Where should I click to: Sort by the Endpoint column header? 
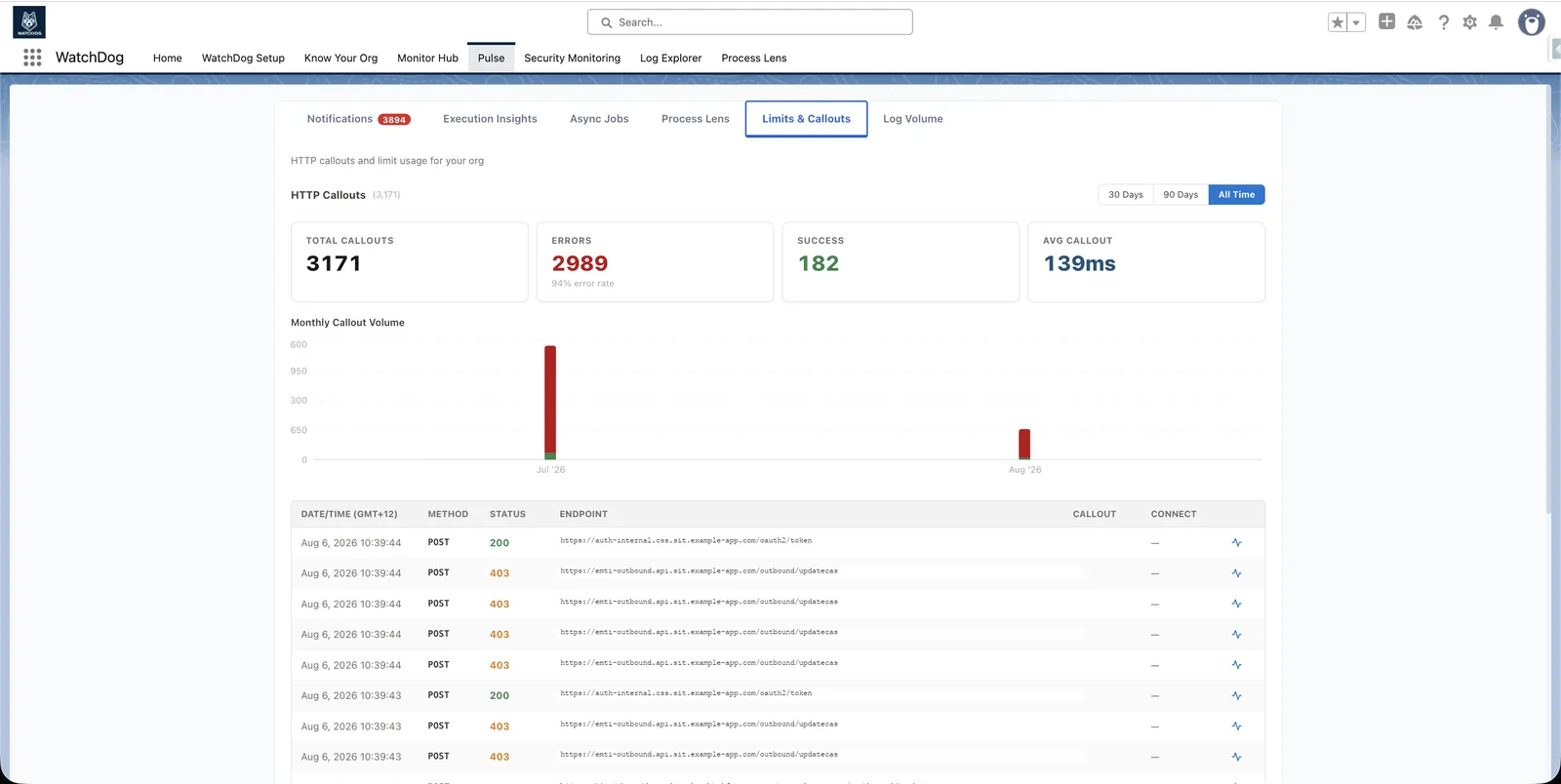point(583,514)
